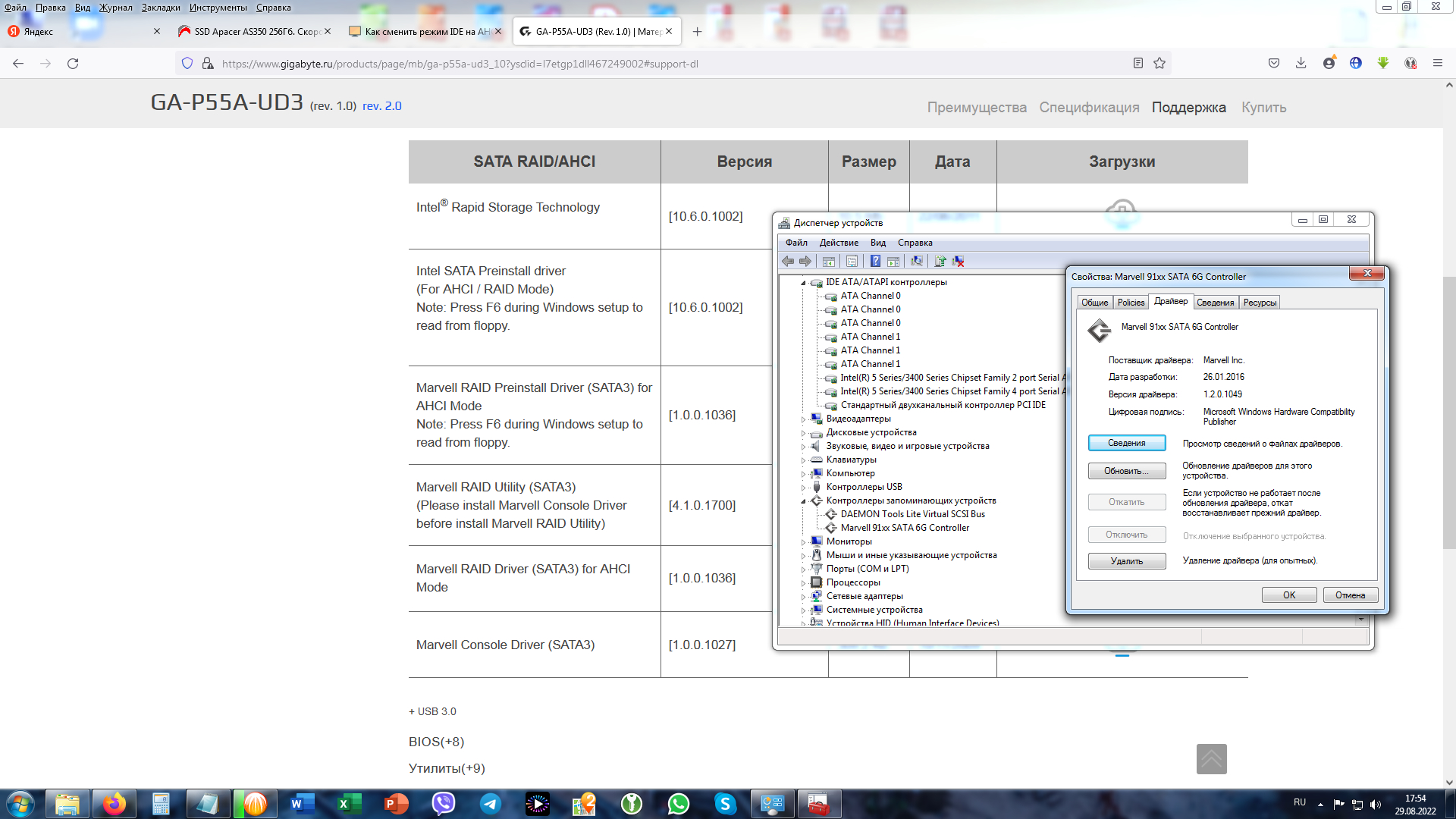The image size is (1456, 819).
Task: Open the Действие menu in Device Manager
Action: tap(839, 243)
